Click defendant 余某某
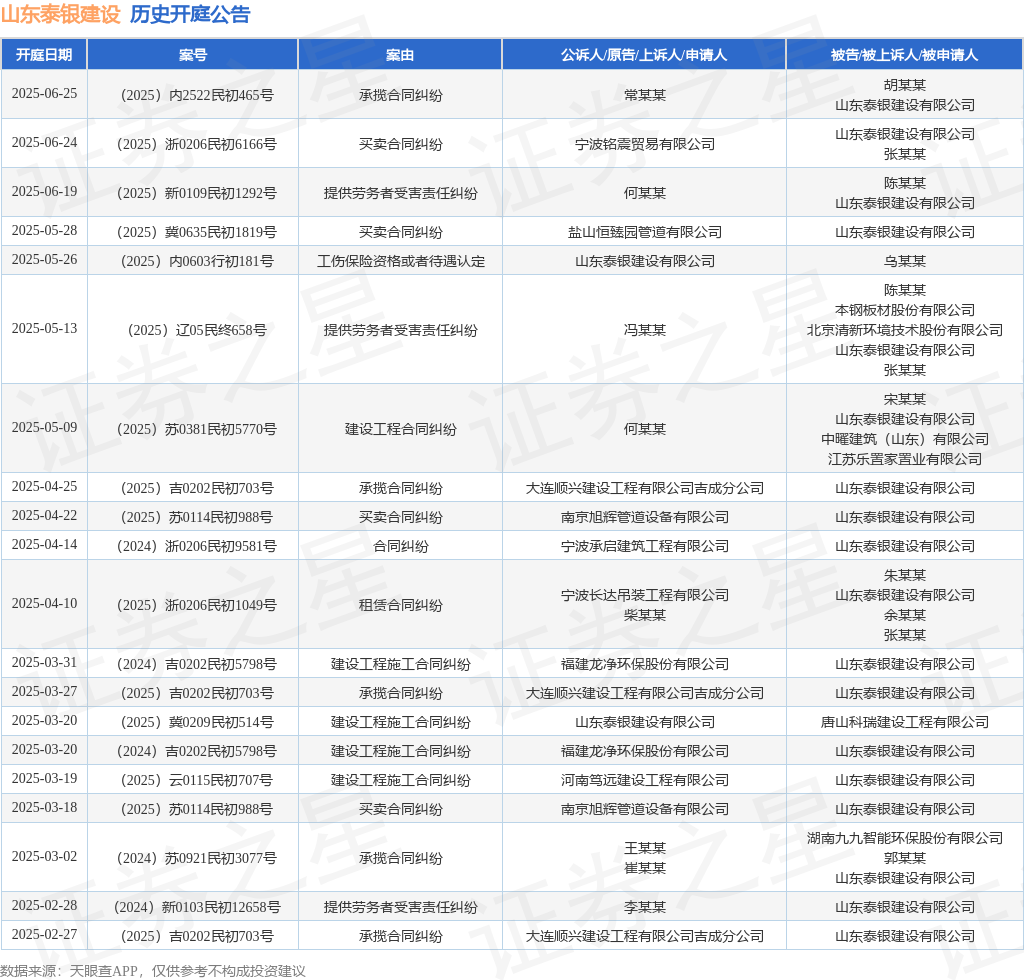This screenshot has width=1024, height=980. tap(904, 615)
